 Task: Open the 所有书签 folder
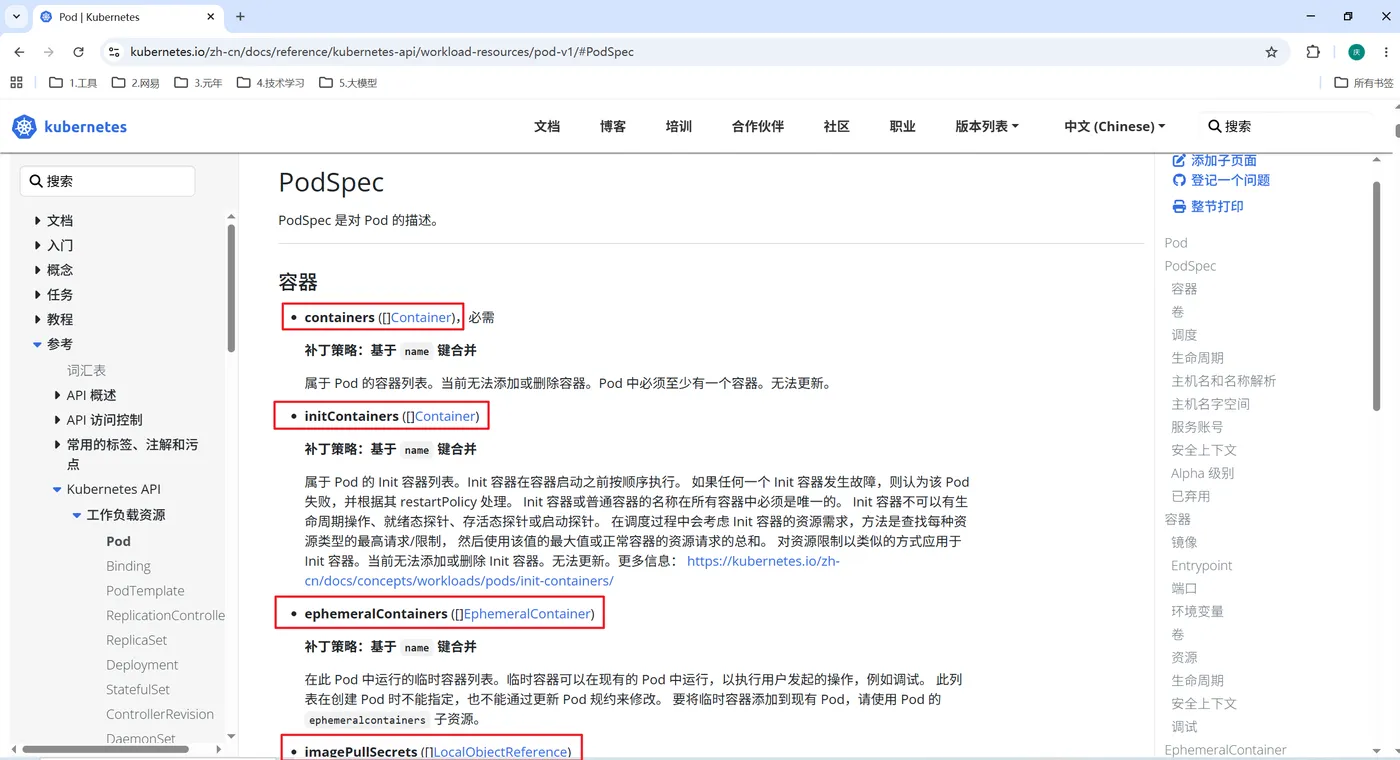[1364, 83]
